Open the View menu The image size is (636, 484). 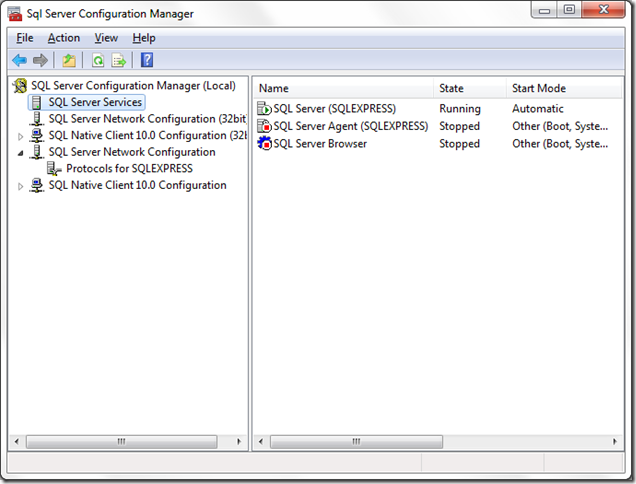click(106, 38)
